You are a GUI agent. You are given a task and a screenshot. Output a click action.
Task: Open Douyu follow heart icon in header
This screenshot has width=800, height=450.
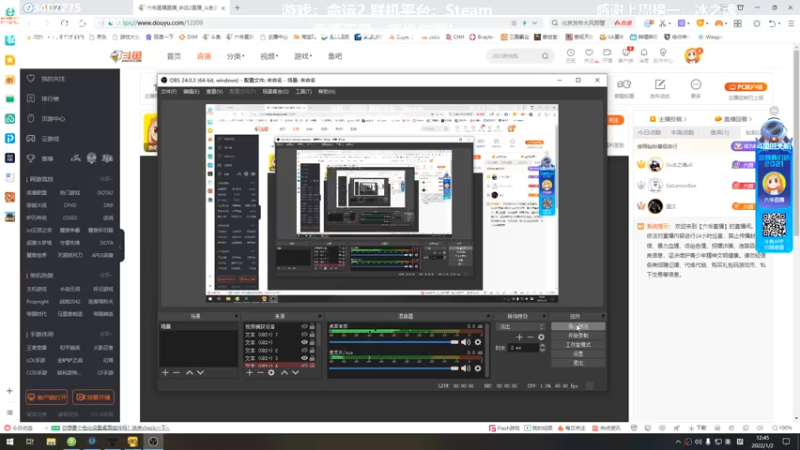click(x=589, y=54)
